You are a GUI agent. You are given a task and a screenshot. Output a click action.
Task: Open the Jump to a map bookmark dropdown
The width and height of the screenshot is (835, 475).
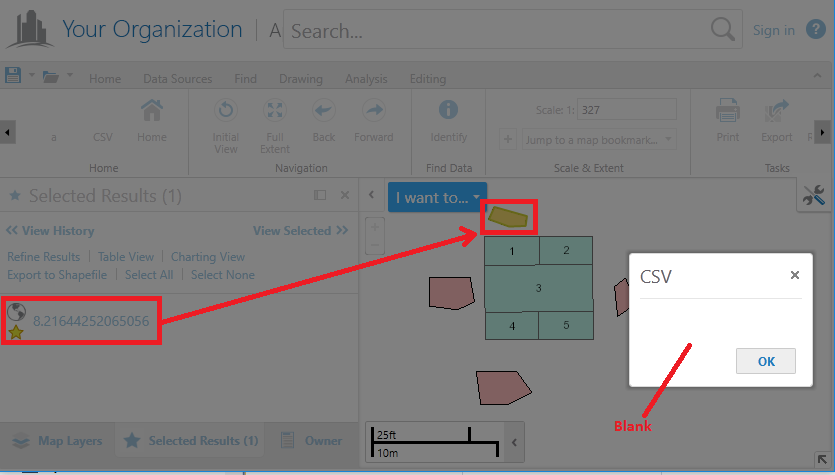tap(599, 140)
